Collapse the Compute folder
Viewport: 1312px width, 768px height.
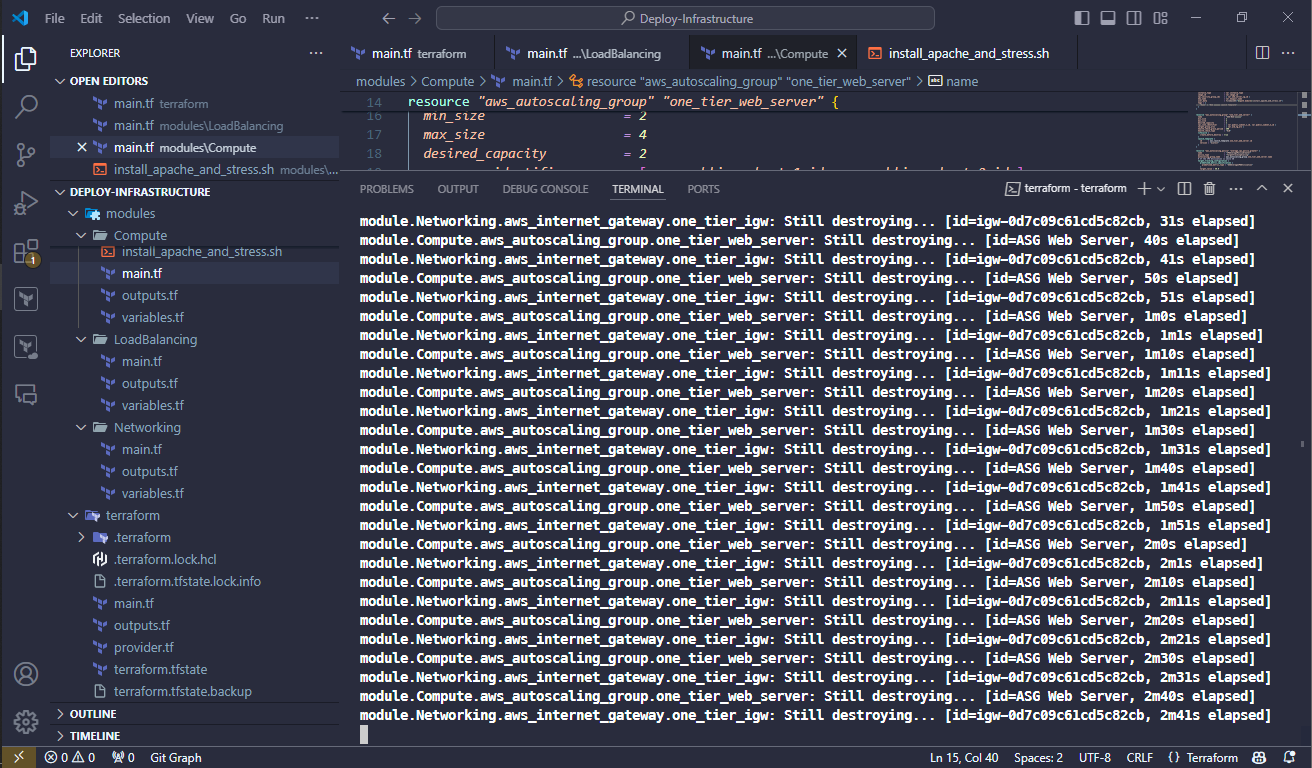[195, 235]
